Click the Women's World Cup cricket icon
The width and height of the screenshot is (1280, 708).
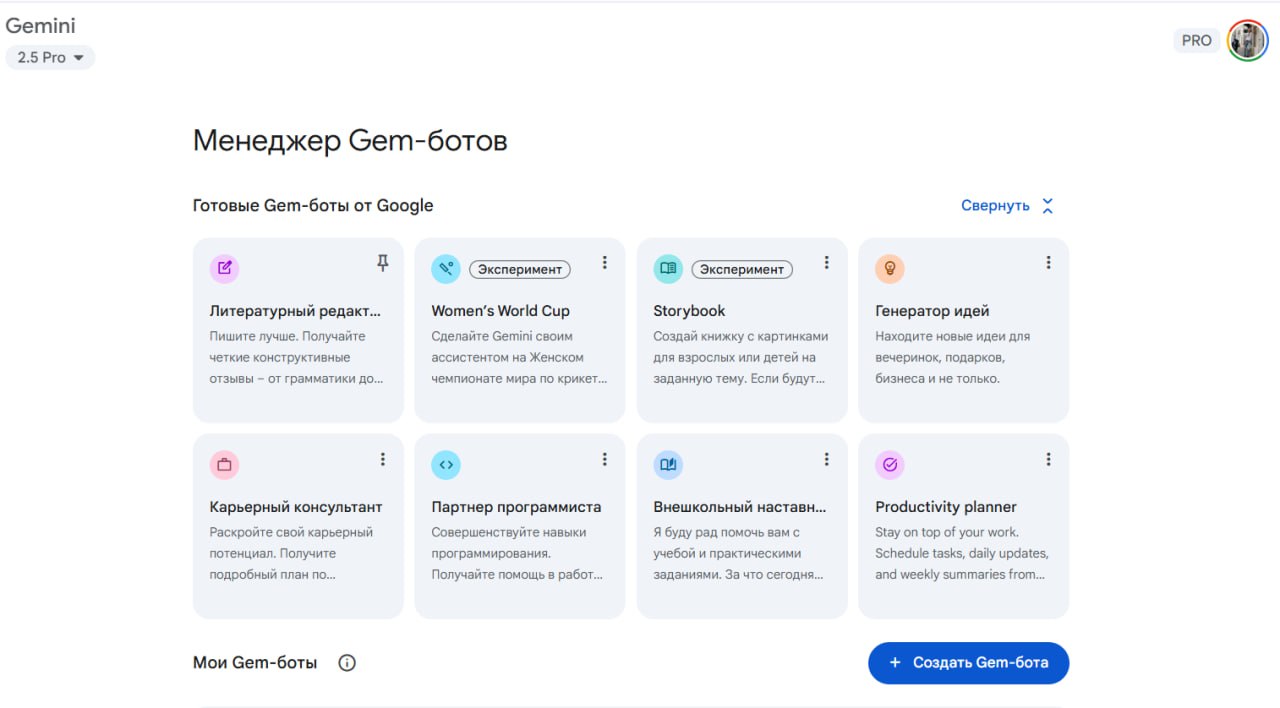[x=446, y=268]
